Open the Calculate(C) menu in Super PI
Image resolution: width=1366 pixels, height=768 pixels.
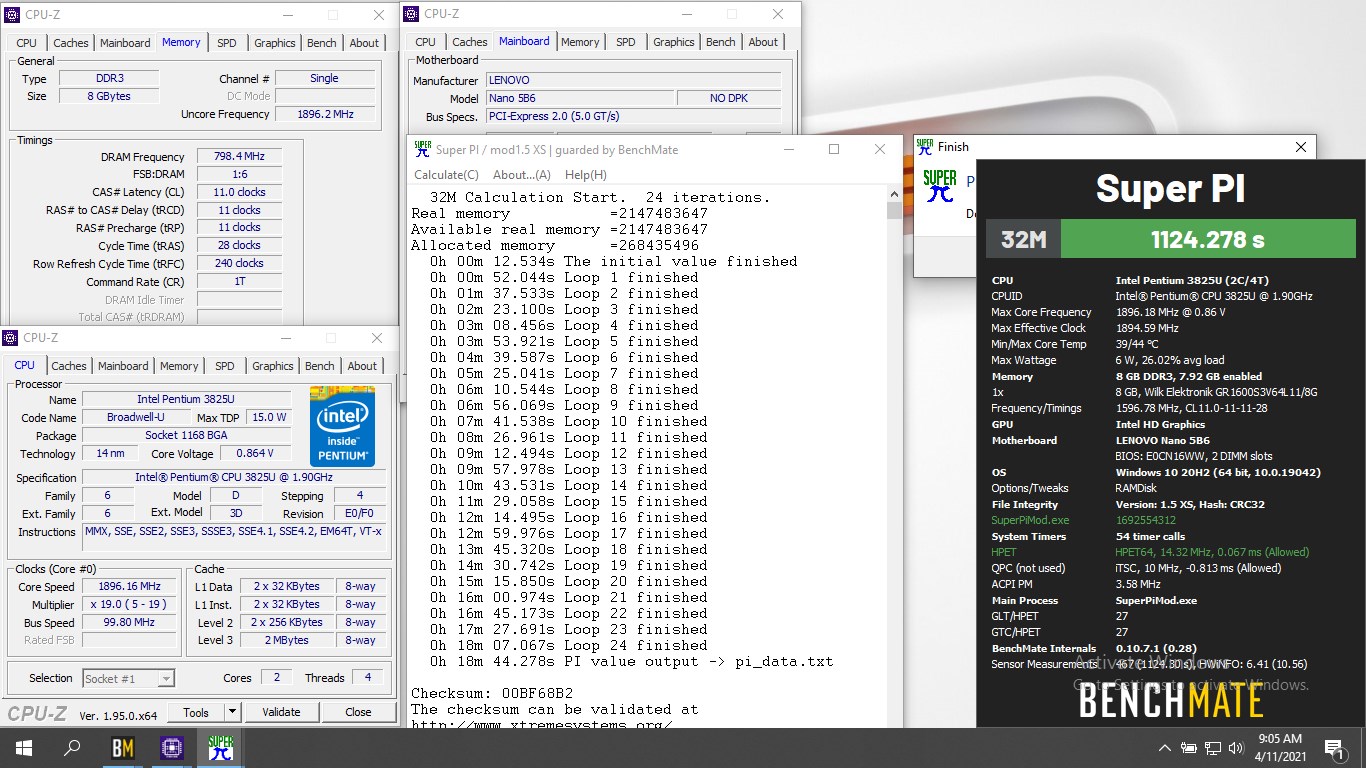[446, 174]
